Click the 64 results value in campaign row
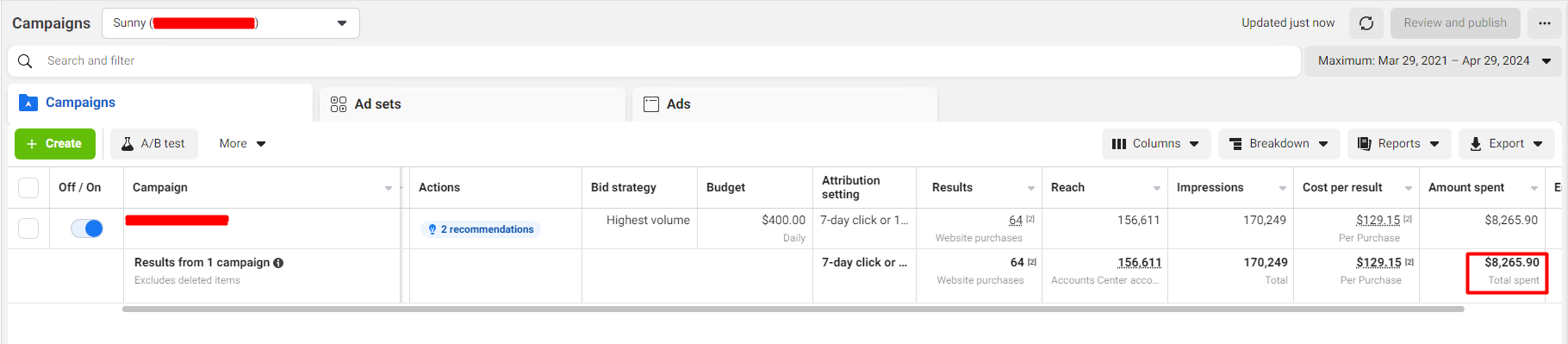 [x=1016, y=221]
